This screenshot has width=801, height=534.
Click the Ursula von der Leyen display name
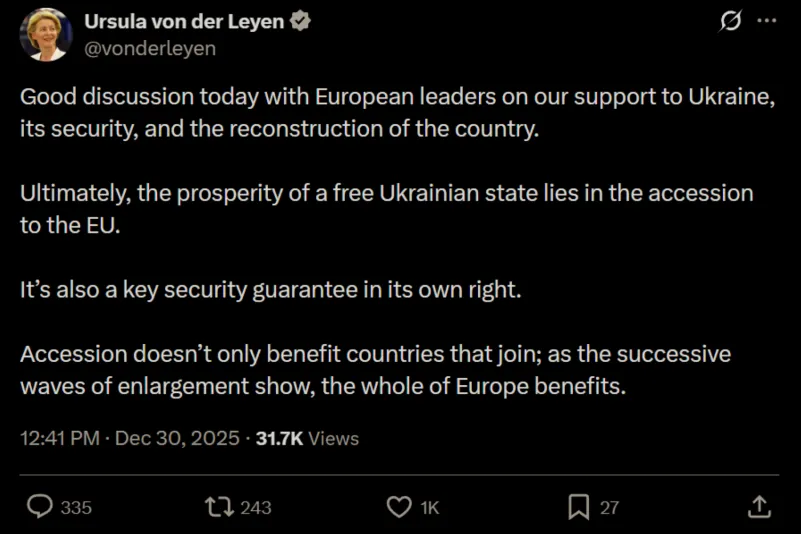(x=184, y=22)
